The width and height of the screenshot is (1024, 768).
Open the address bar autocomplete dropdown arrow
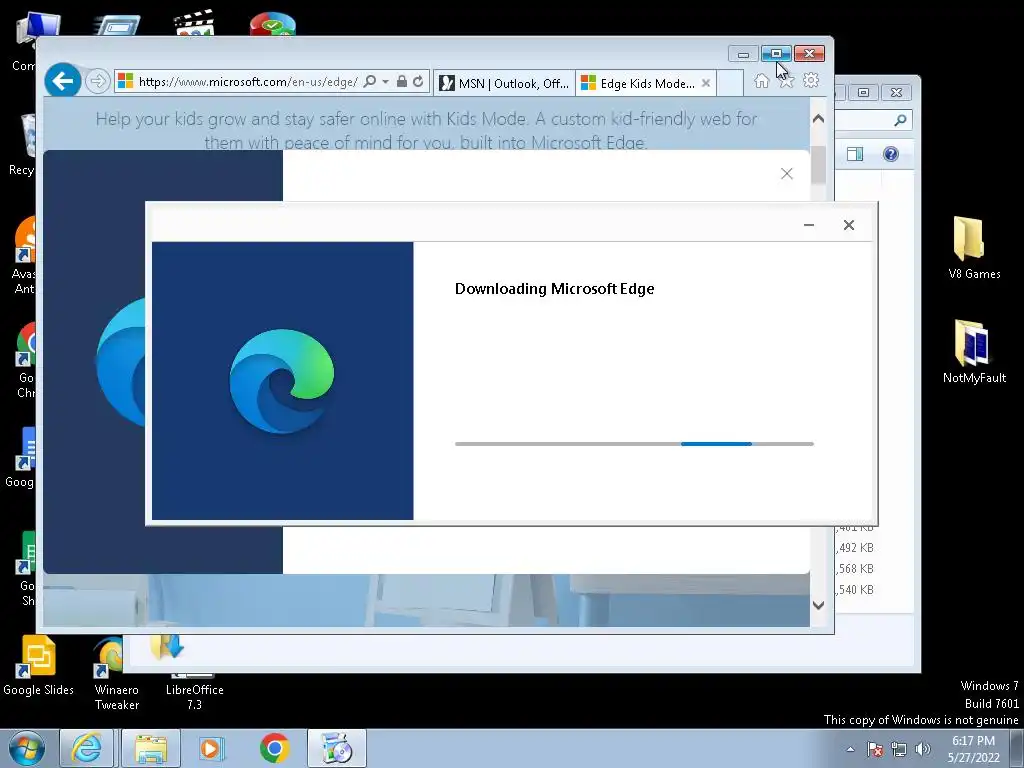click(x=385, y=82)
